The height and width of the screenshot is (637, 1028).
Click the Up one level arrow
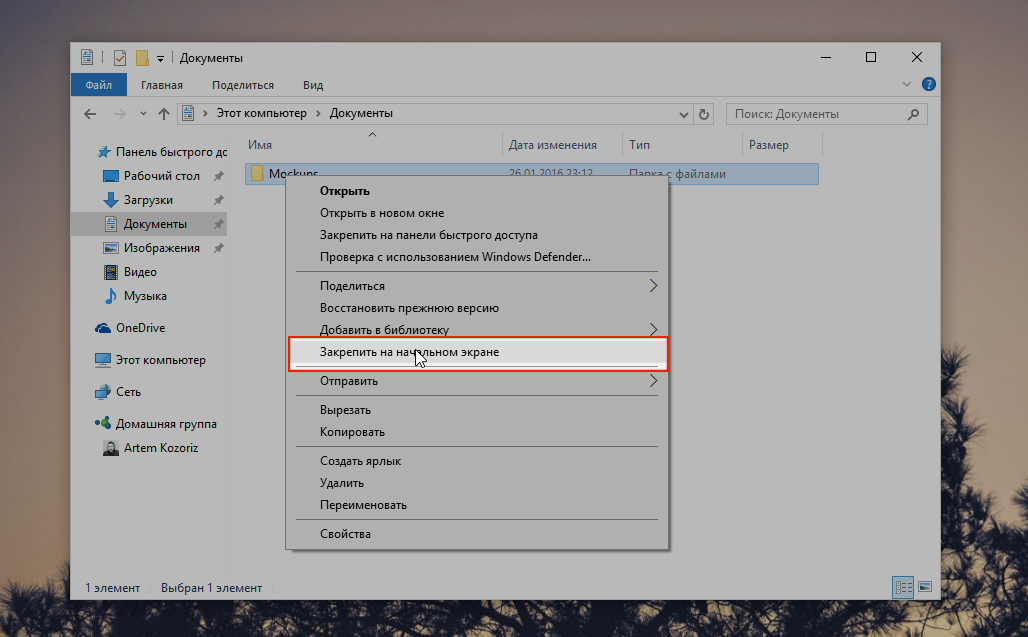[163, 114]
